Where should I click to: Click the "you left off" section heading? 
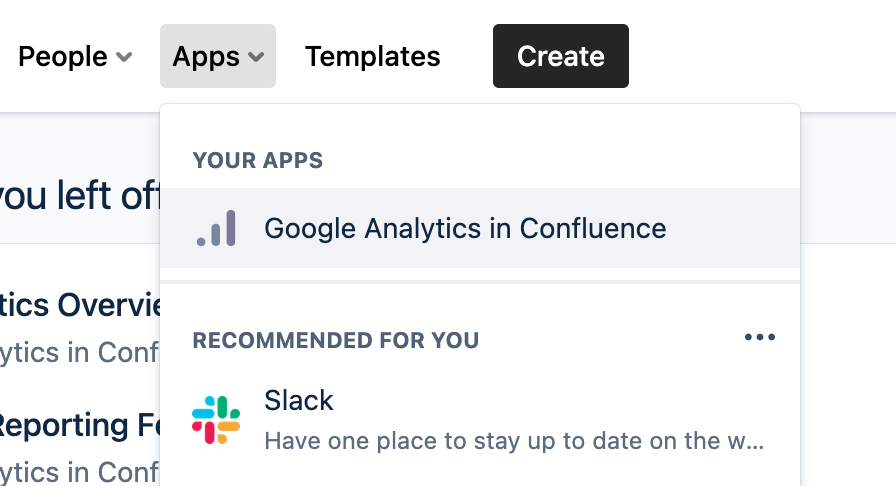coord(78,196)
